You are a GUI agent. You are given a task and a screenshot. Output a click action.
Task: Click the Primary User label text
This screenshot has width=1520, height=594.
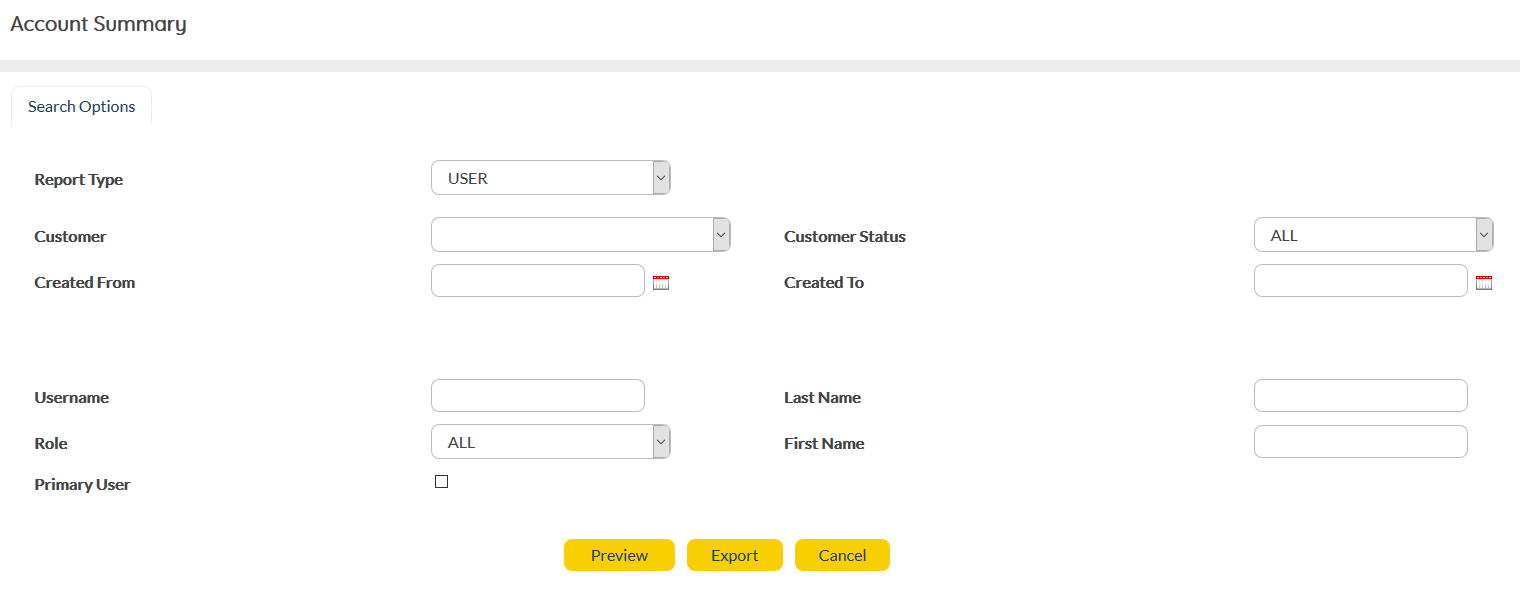click(x=82, y=485)
